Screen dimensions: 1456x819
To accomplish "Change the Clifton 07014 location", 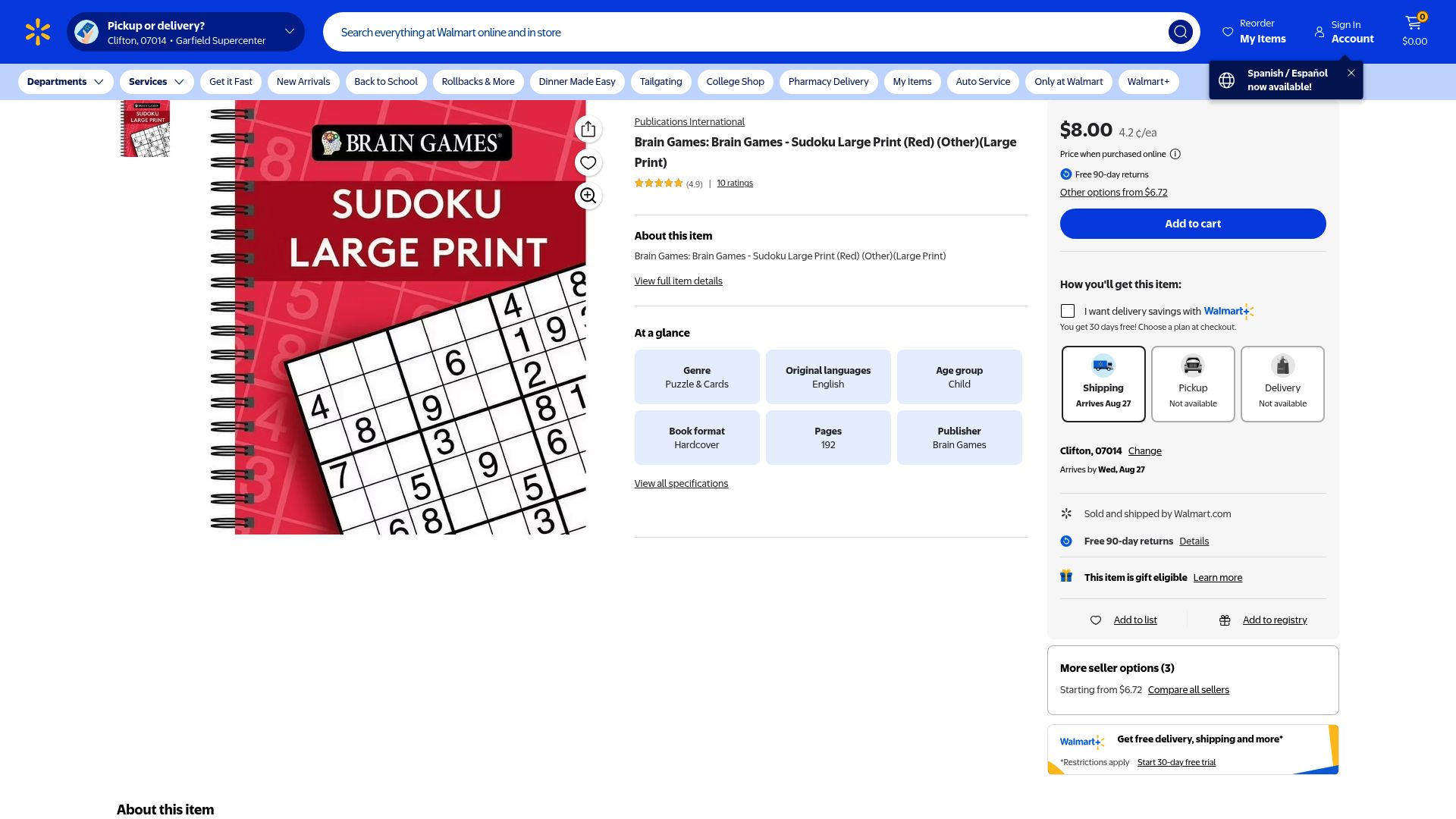I will [x=1144, y=451].
